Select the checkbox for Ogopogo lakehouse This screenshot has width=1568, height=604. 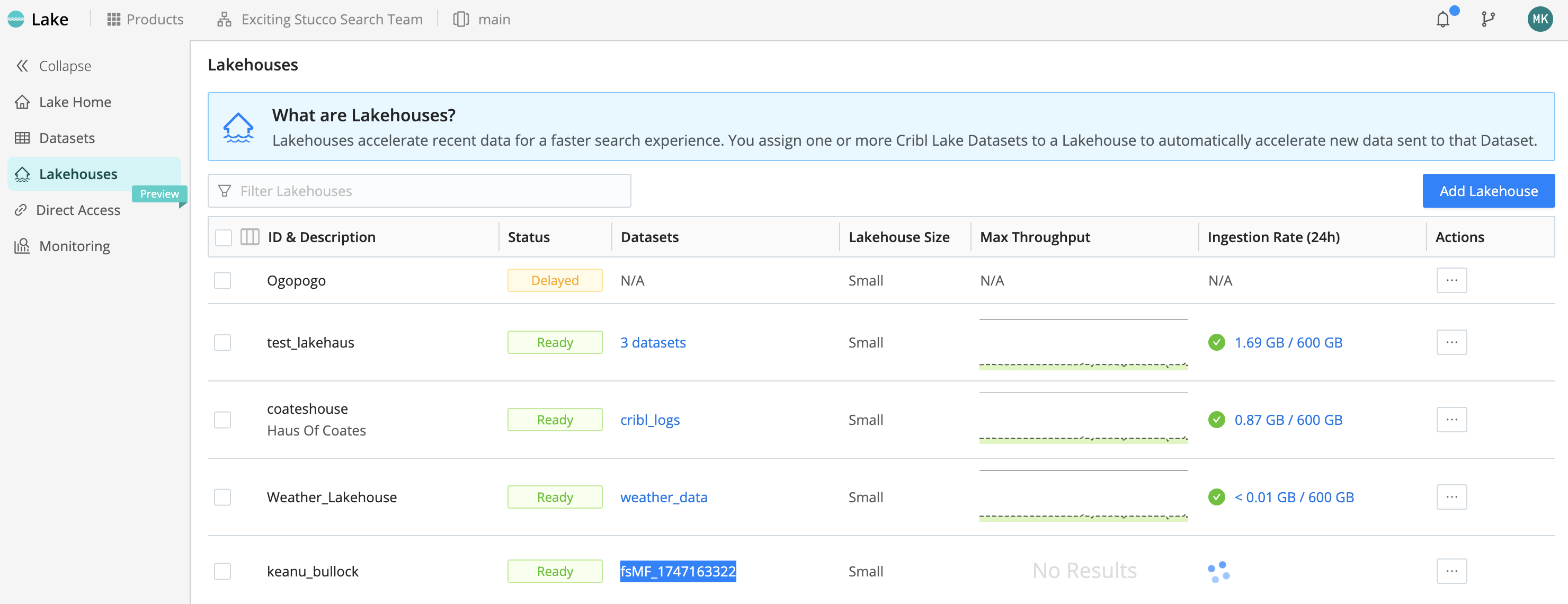(223, 281)
